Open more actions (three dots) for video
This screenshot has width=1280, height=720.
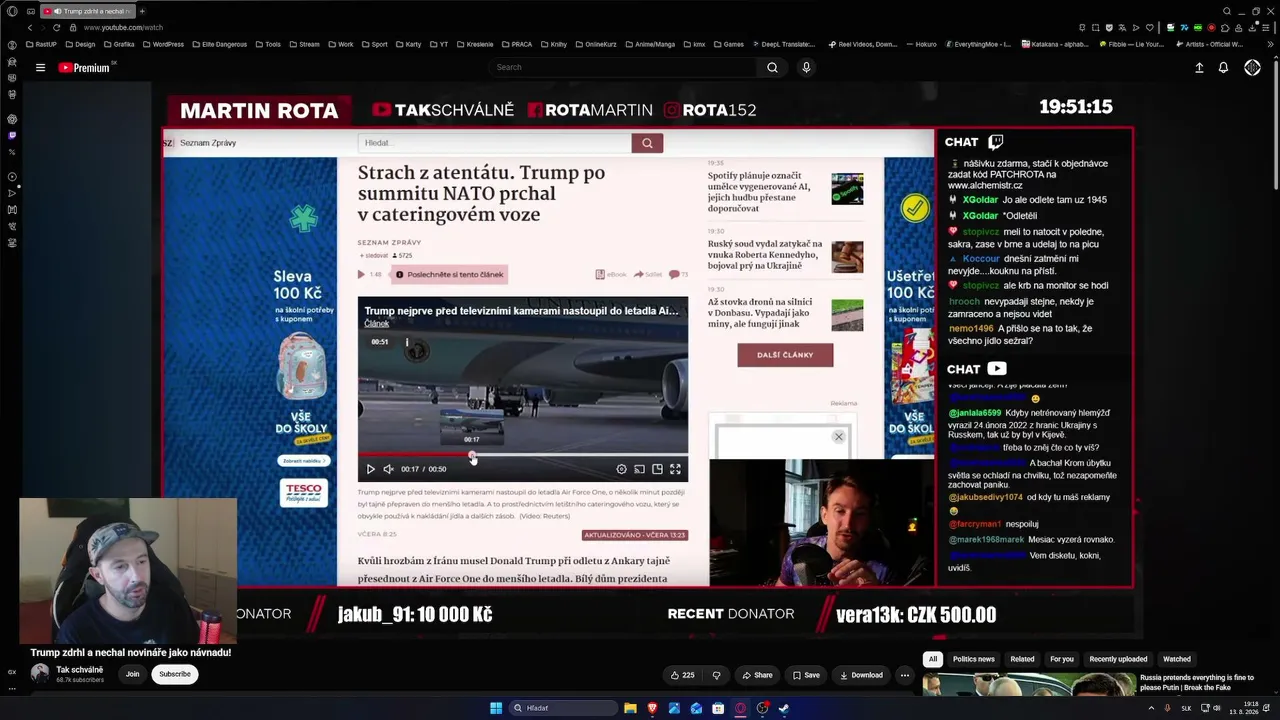(905, 675)
